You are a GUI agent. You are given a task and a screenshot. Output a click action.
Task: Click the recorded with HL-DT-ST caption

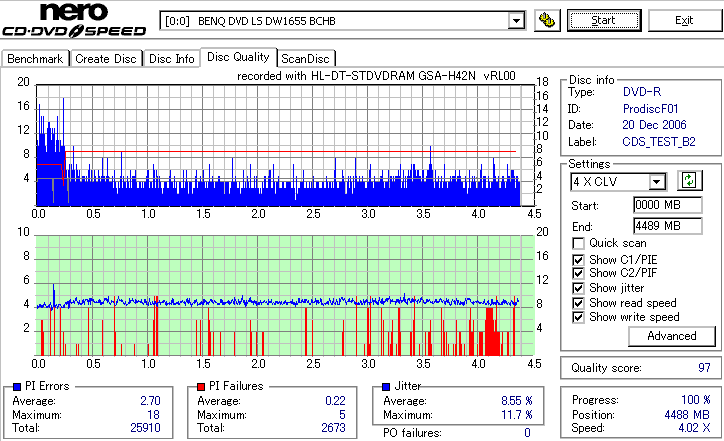click(376, 76)
